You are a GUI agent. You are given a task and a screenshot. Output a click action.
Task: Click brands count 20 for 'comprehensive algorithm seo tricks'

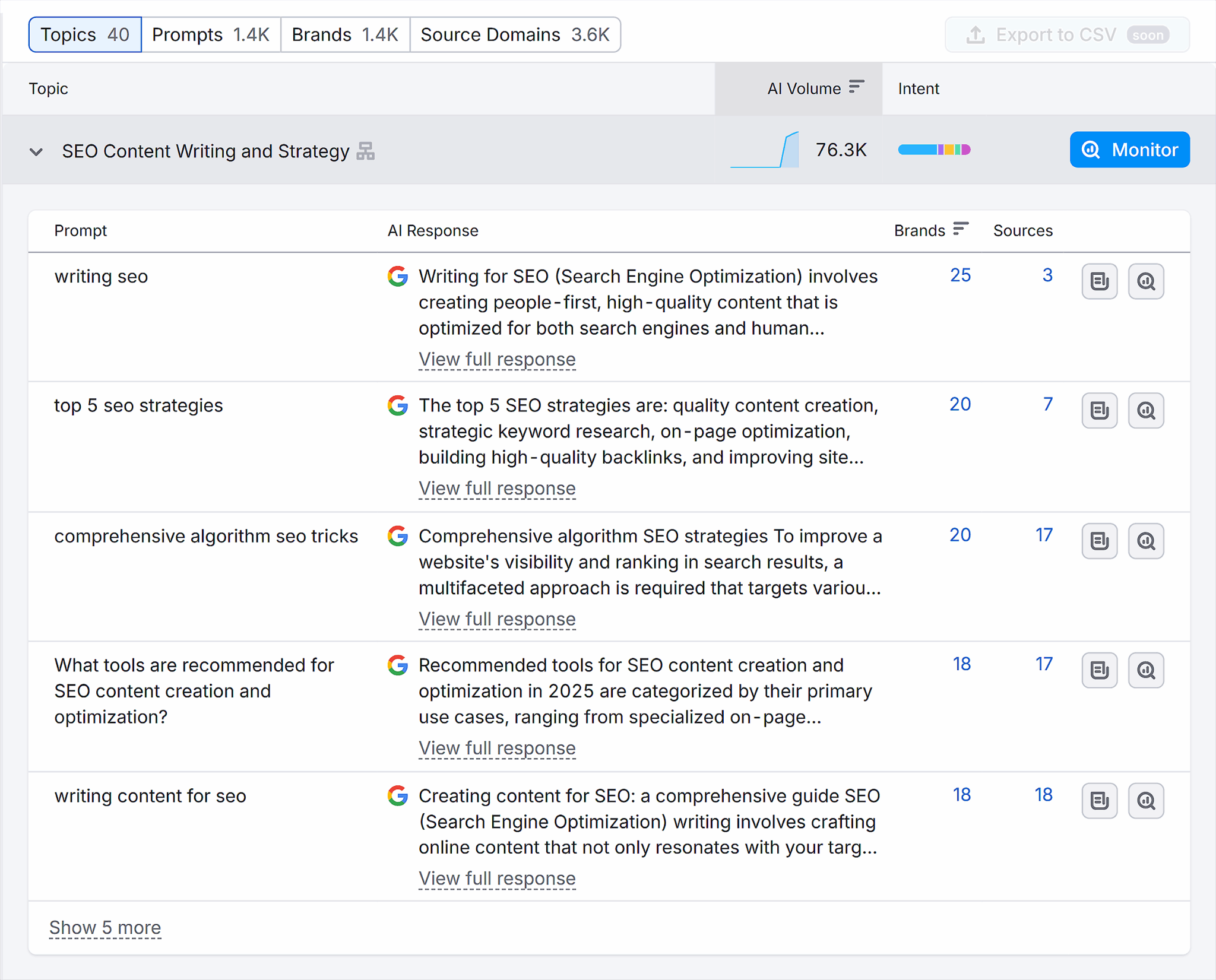(960, 535)
